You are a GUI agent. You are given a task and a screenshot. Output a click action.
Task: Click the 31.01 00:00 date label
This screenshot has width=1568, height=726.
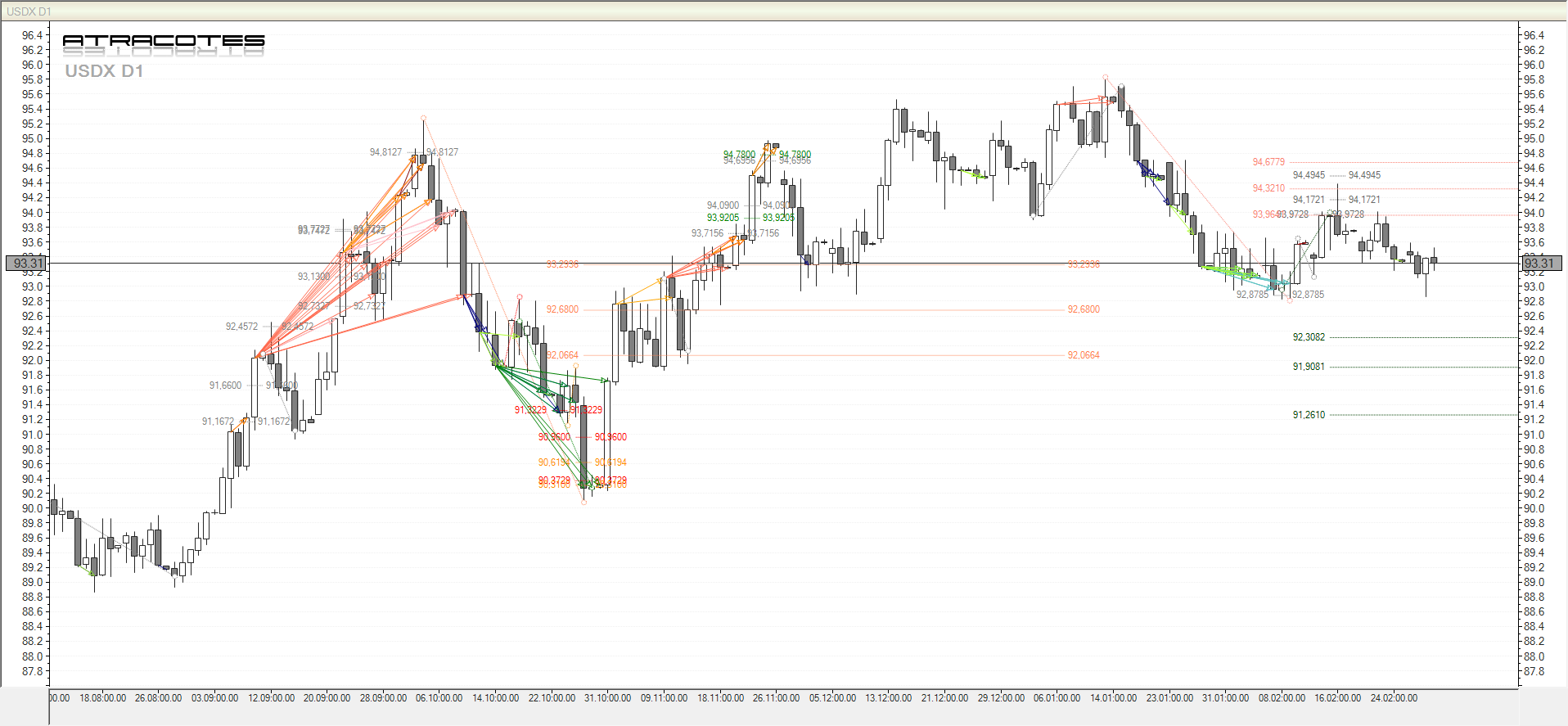point(1225,698)
